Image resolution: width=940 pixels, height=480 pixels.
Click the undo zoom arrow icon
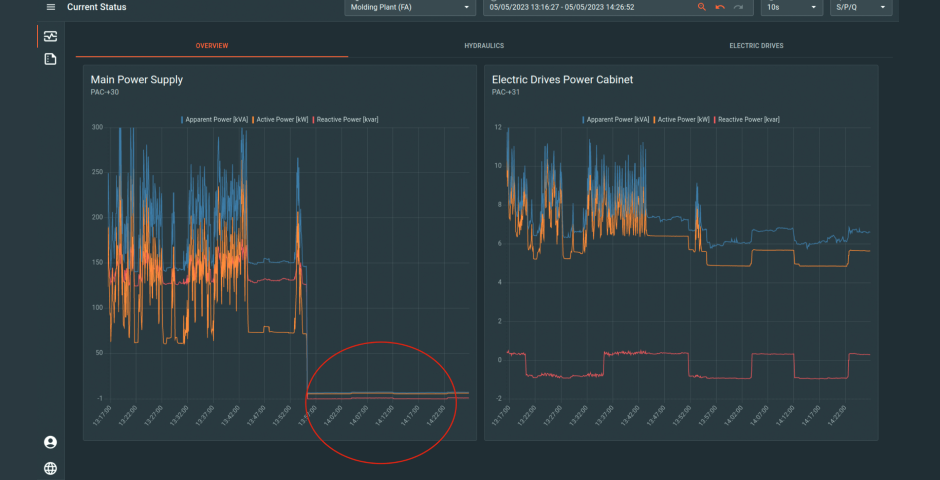pos(720,7)
